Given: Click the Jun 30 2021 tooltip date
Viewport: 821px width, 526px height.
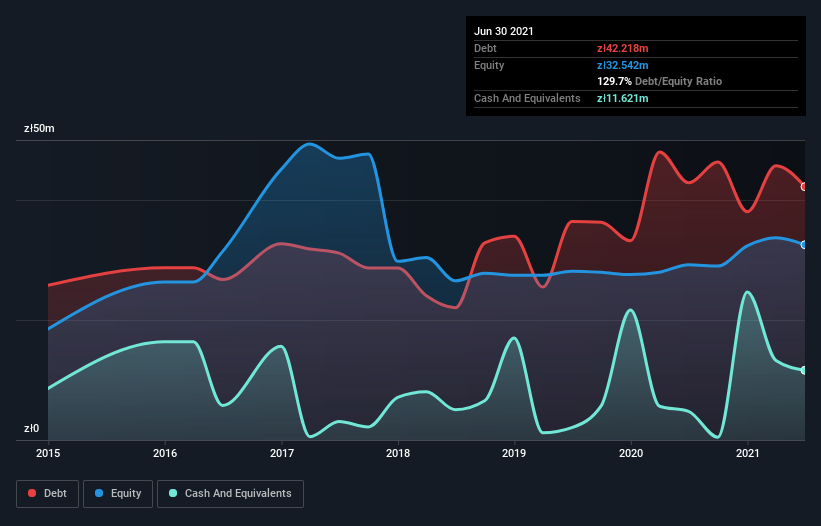Looking at the screenshot, I should point(504,31).
